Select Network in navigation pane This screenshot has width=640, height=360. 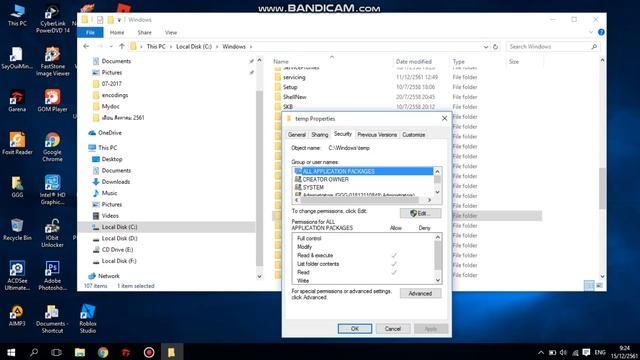tap(109, 276)
